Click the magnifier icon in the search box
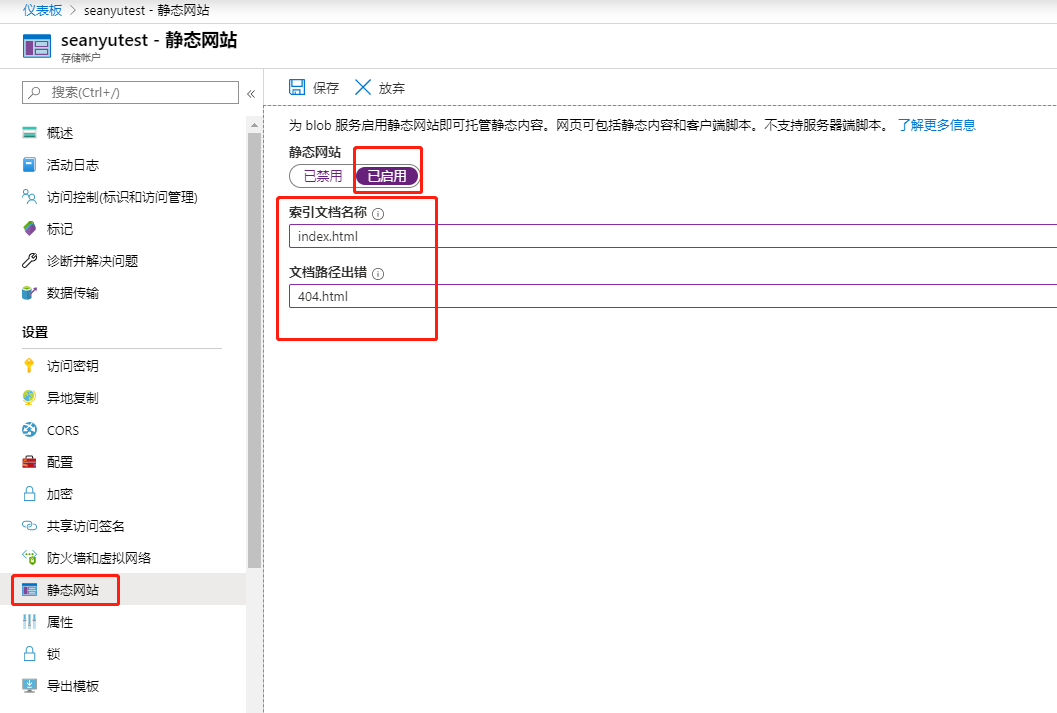Viewport: 1057px width, 713px height. pos(34,92)
